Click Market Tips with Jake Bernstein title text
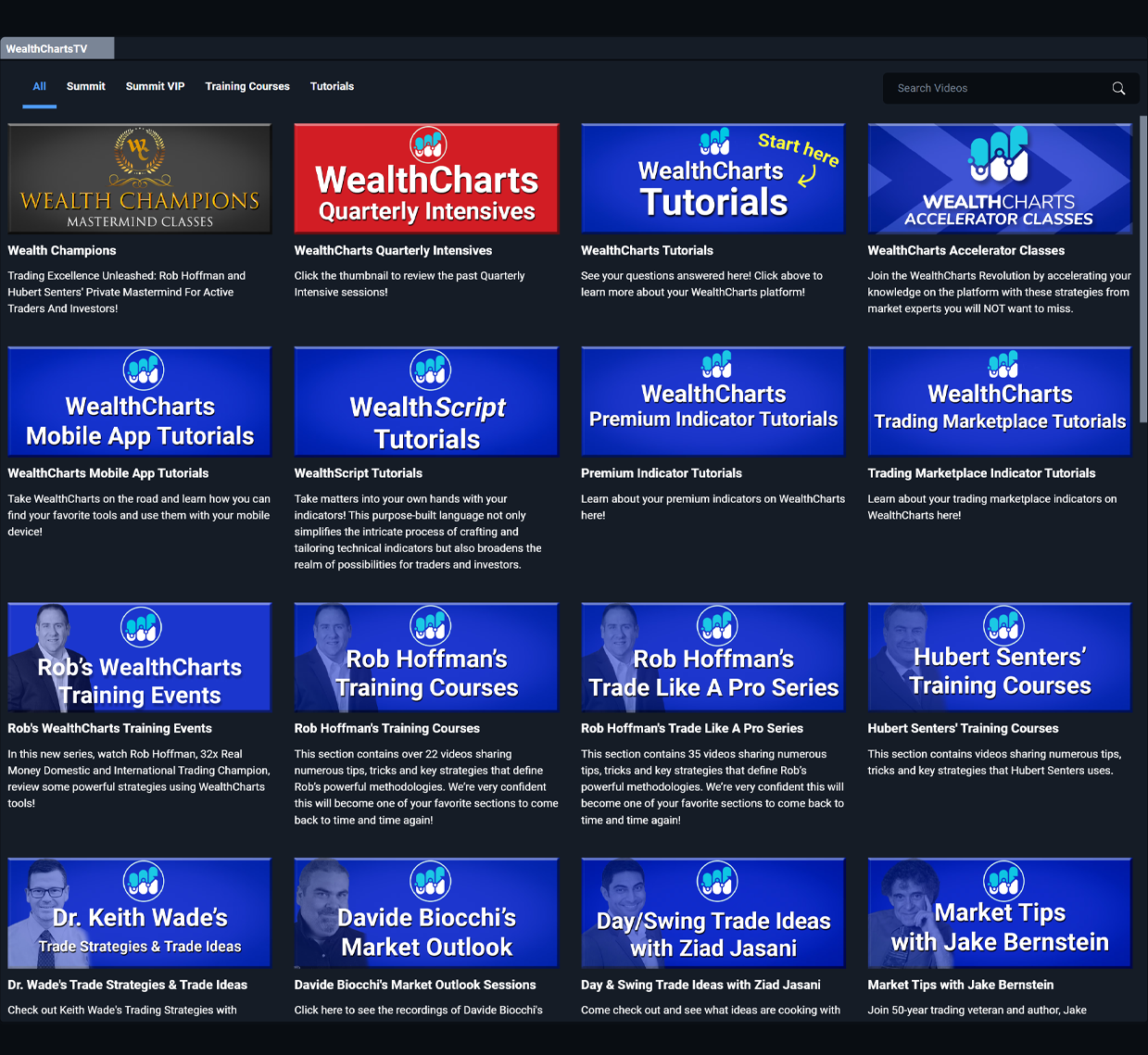Viewport: 1148px width, 1055px height. 960,985
